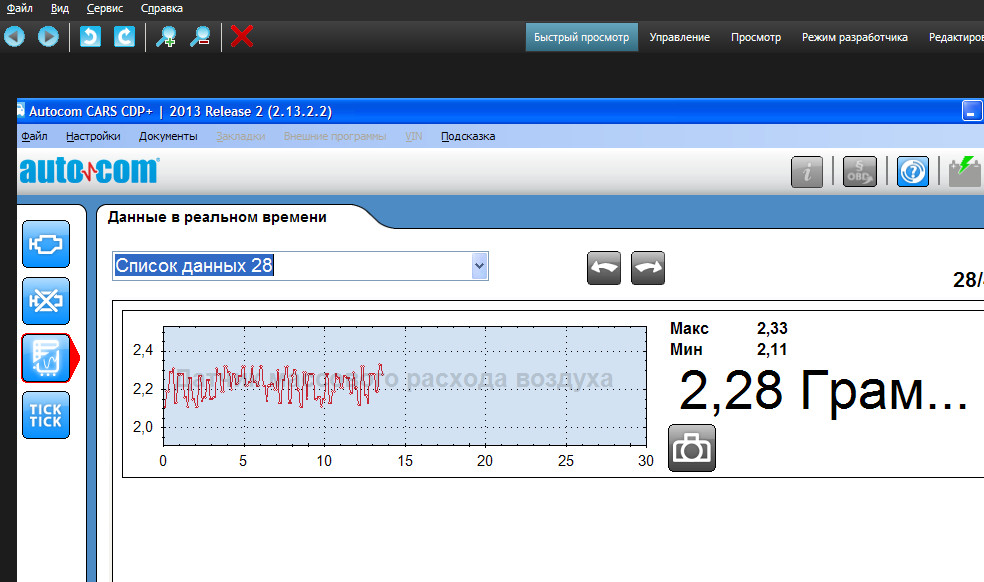This screenshot has height=582, width=984.
Task: Open the 'Быстрый просмотр' tab
Action: point(581,37)
